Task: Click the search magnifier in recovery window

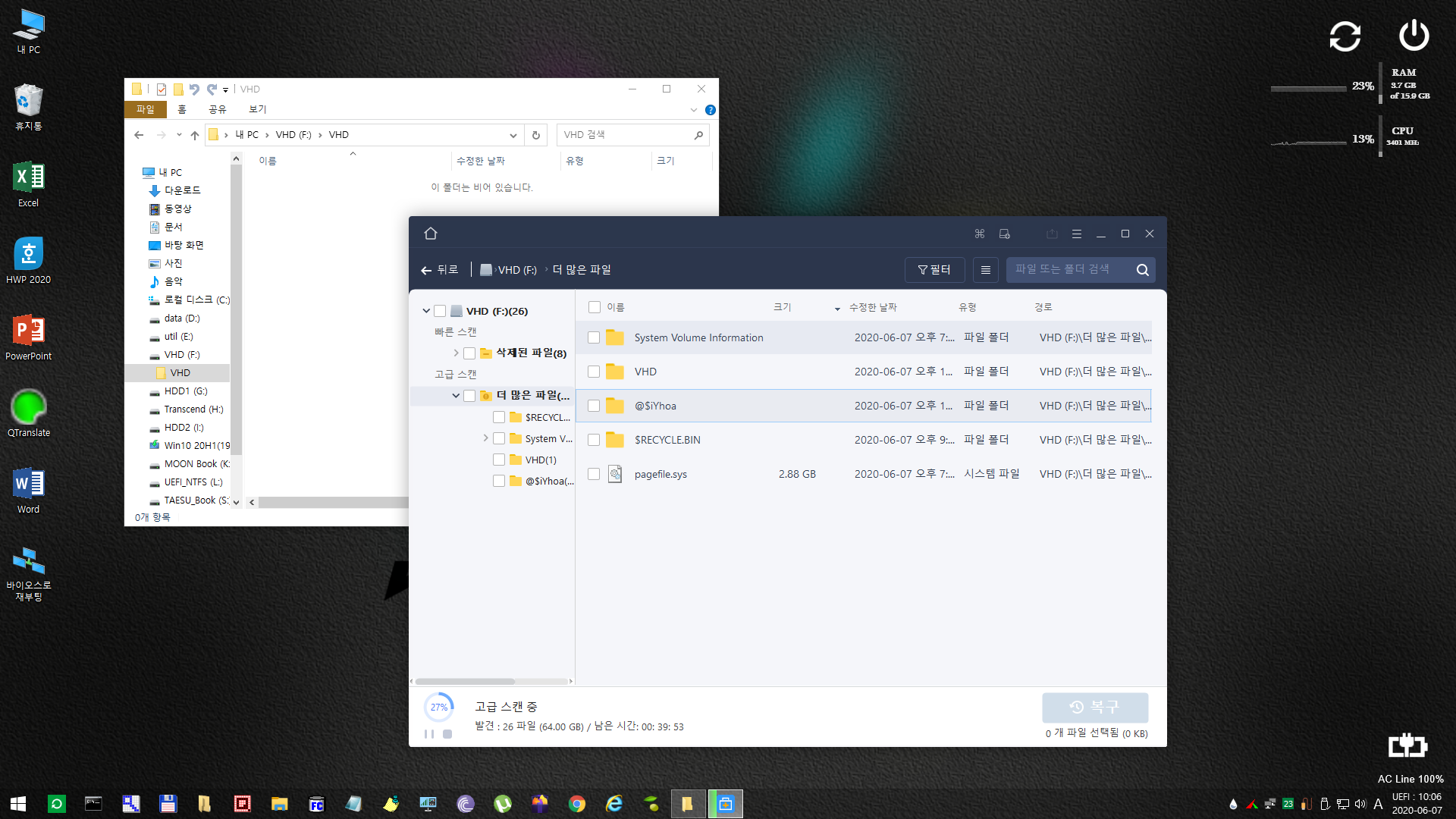Action: click(1142, 270)
